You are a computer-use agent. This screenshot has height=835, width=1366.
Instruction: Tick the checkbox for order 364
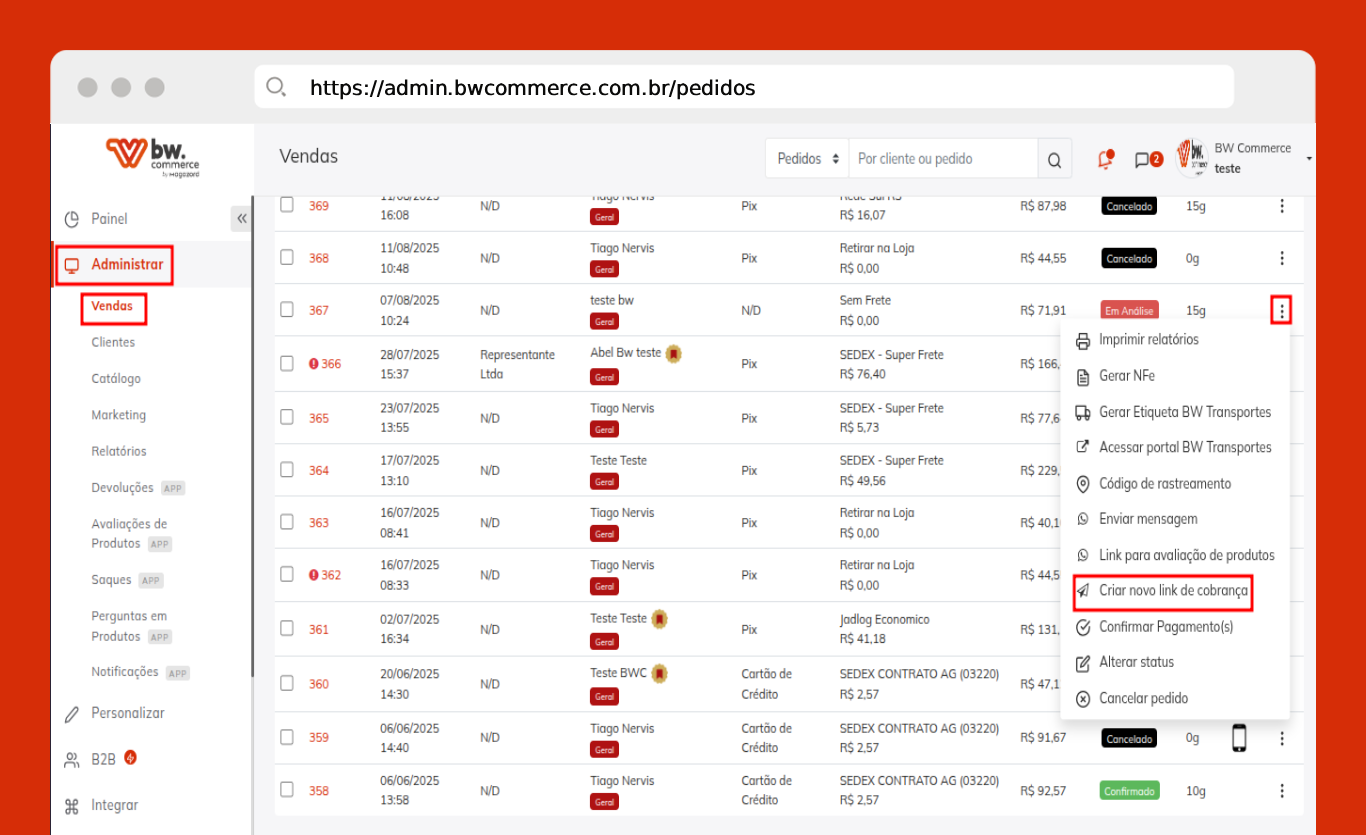click(x=287, y=470)
